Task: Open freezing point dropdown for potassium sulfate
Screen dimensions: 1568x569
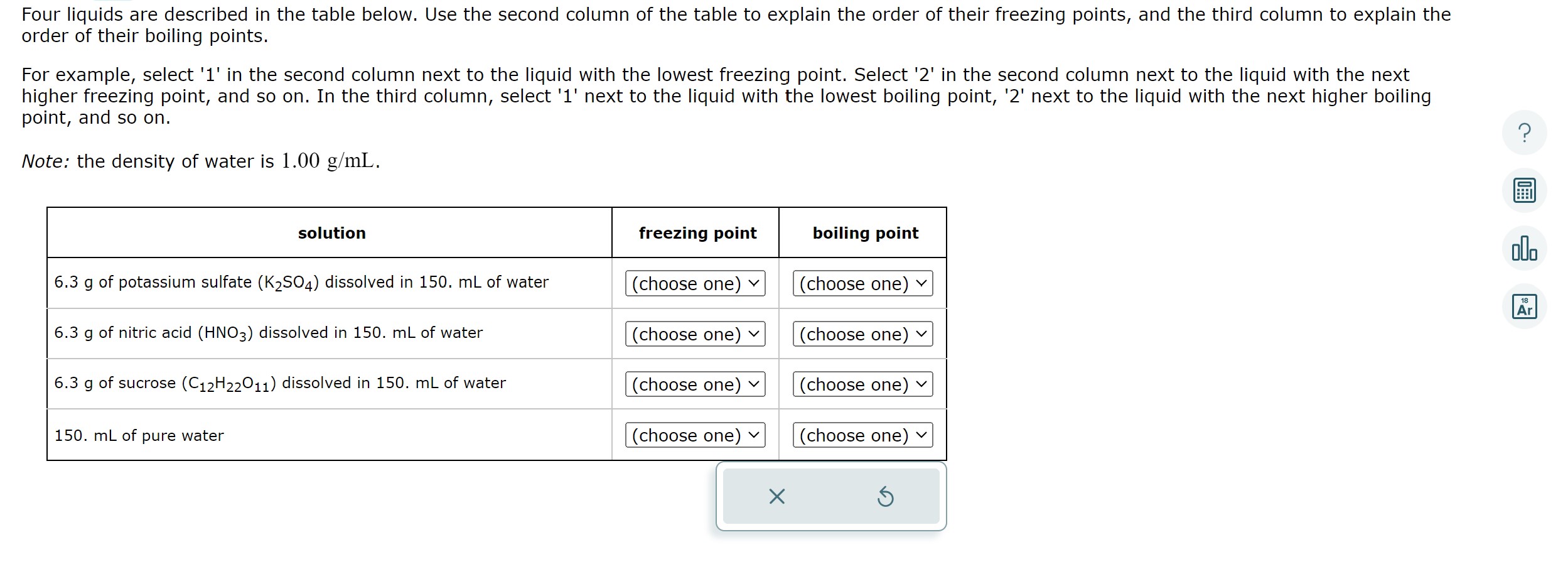Action: (695, 283)
